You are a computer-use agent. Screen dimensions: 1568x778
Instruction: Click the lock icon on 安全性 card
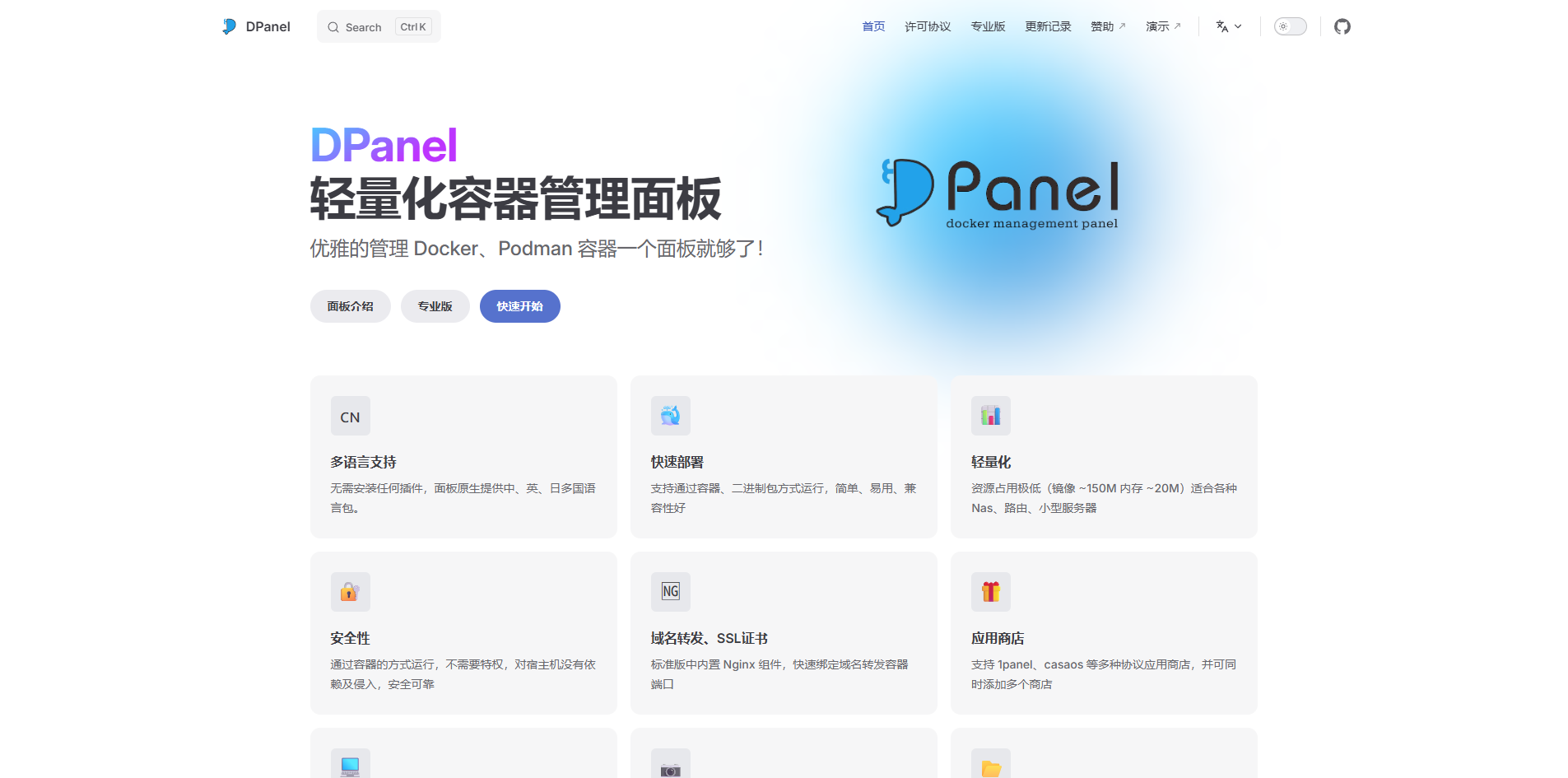coord(351,592)
